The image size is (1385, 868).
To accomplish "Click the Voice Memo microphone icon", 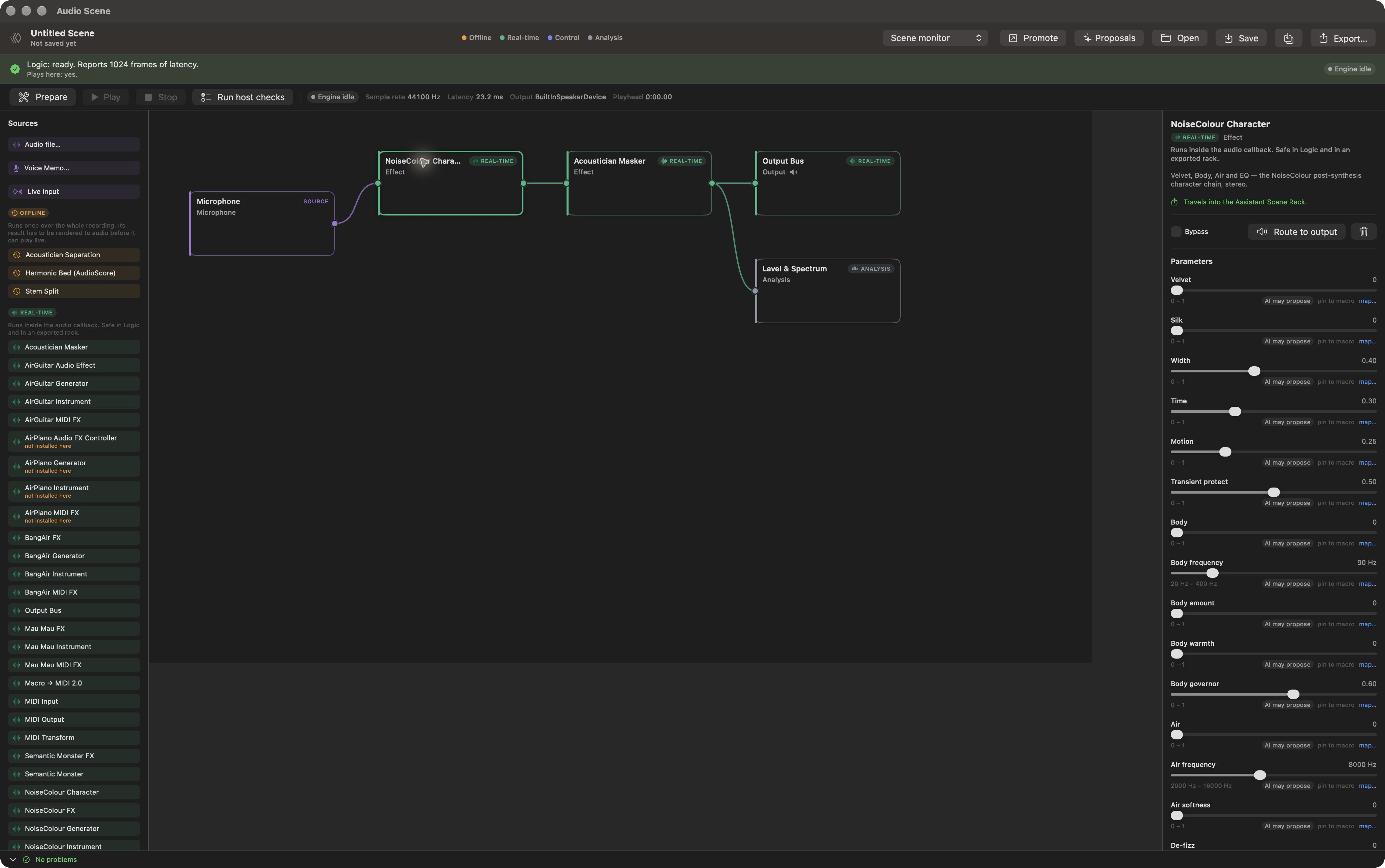I will point(16,168).
